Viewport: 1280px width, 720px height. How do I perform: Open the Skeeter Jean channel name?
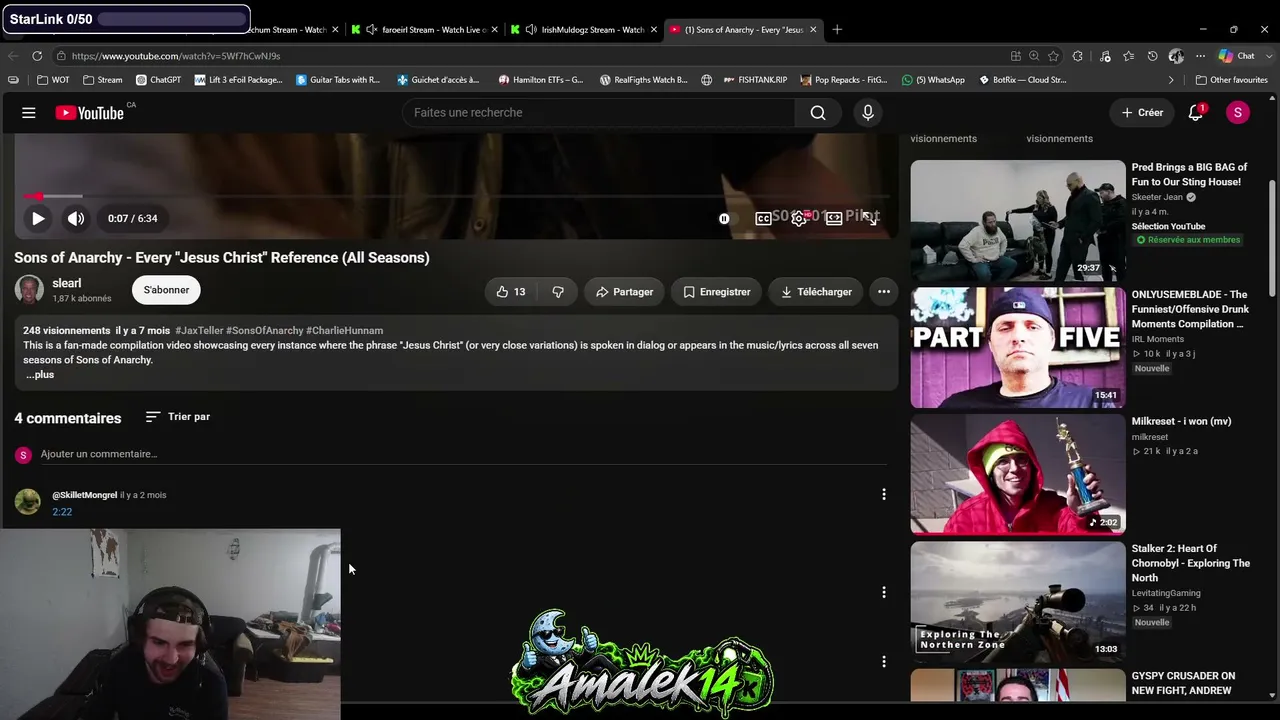1157,198
